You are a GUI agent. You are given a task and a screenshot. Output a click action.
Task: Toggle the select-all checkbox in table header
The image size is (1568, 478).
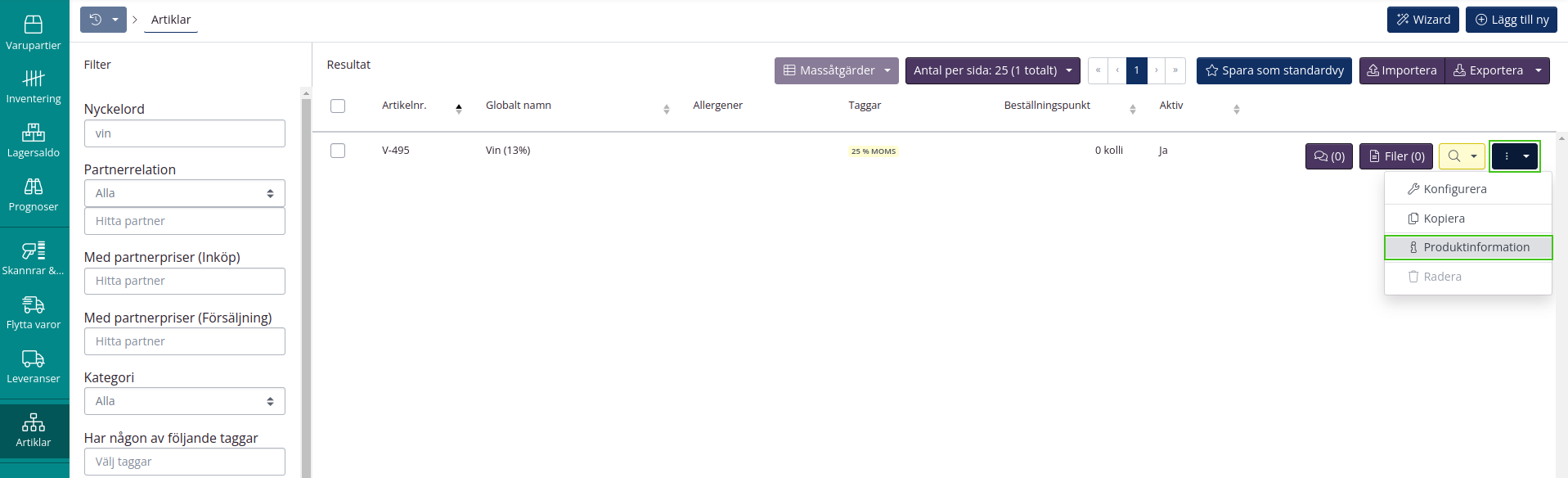pyautogui.click(x=338, y=106)
